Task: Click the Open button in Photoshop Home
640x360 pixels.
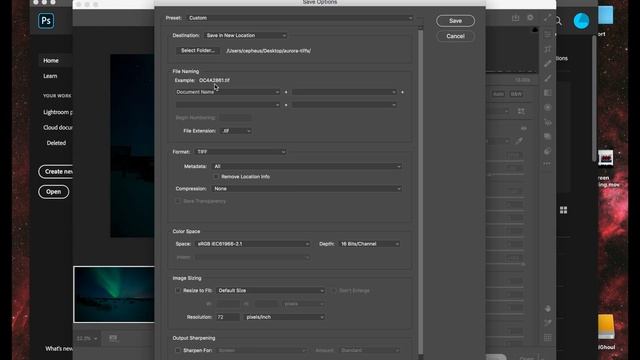Action: click(53, 192)
